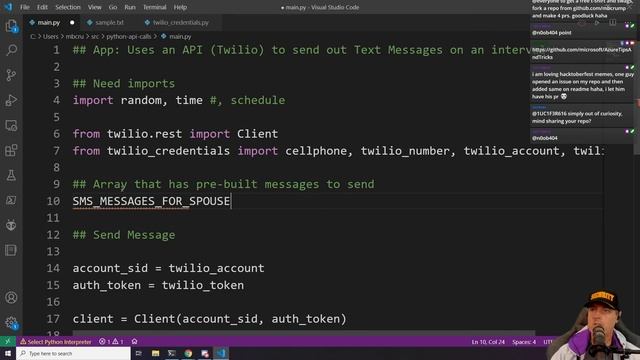Click the text SMS_MESSAGES_FOR_SPOUSE on line 10

coord(151,201)
